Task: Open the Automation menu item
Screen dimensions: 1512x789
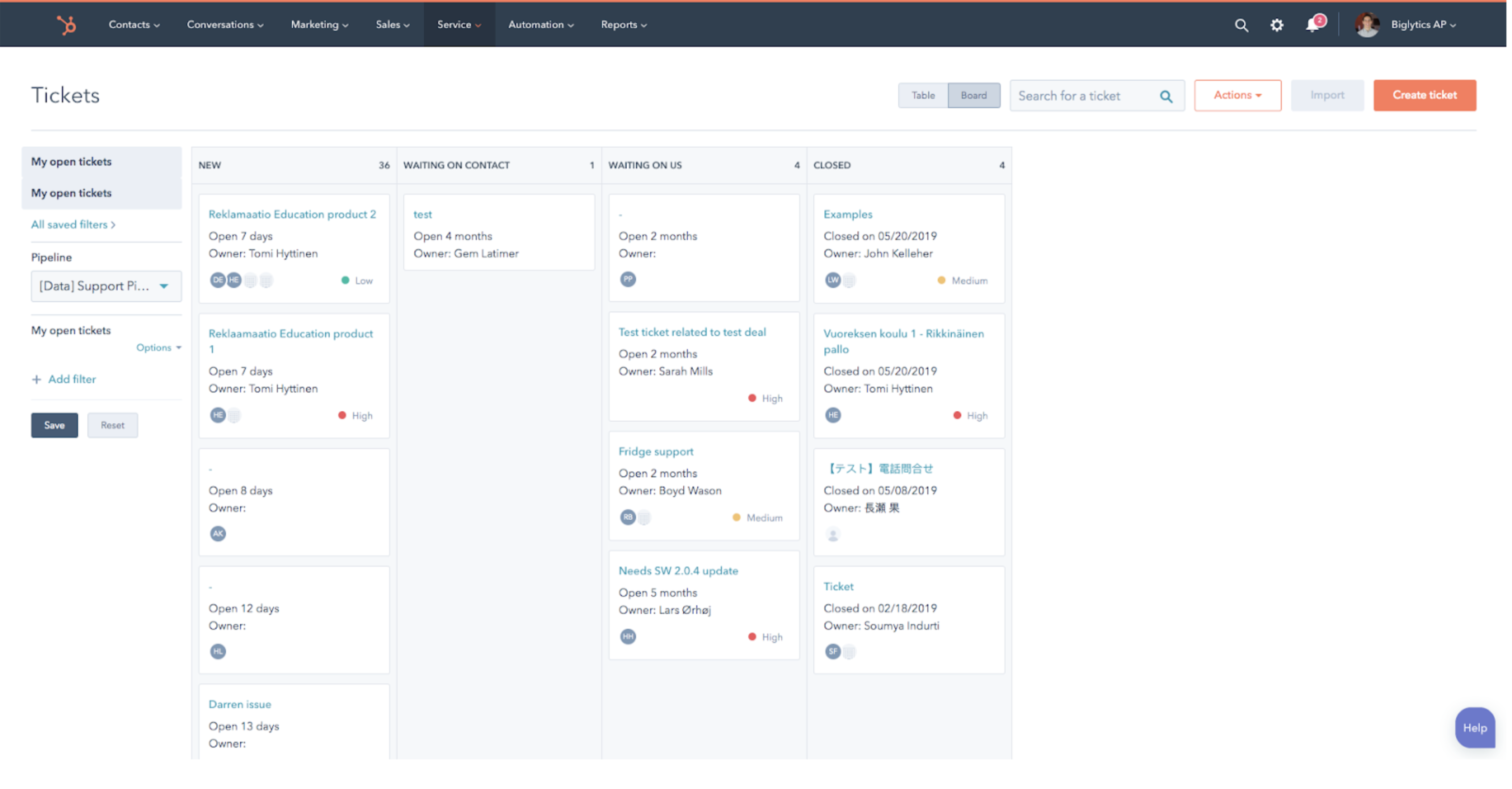Action: [x=539, y=24]
